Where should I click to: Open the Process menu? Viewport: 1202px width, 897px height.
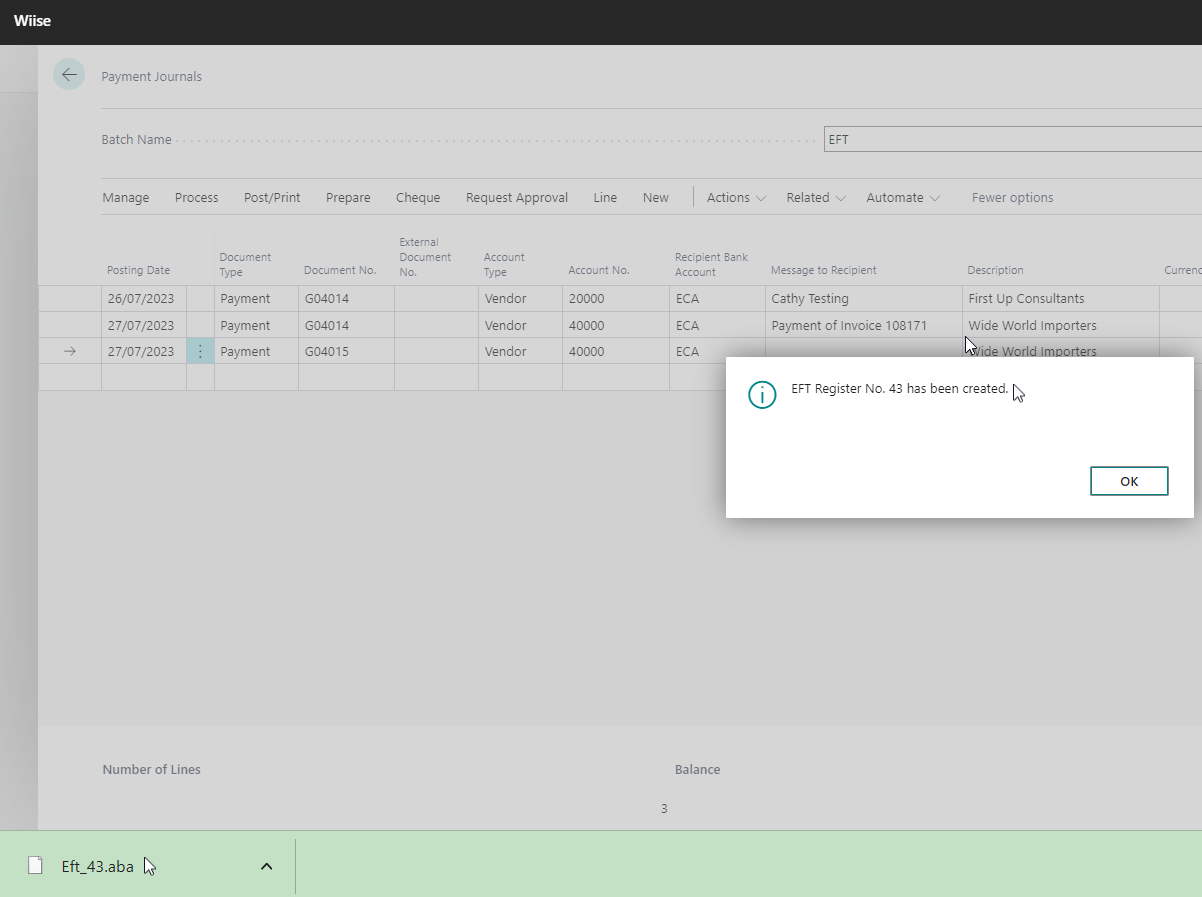tap(196, 197)
